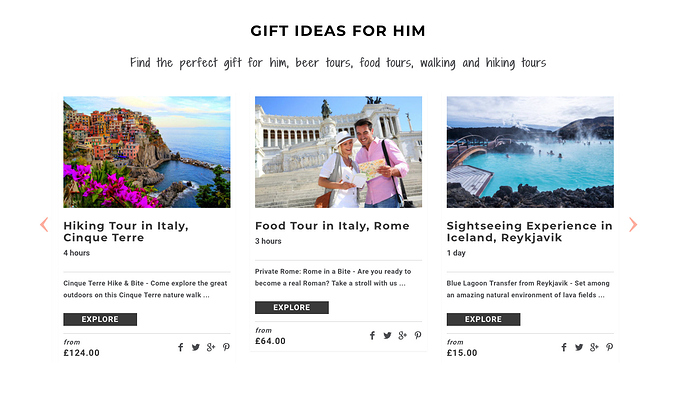Tweet the Rome Food Tour card
The width and height of the screenshot is (690, 402).
point(387,336)
